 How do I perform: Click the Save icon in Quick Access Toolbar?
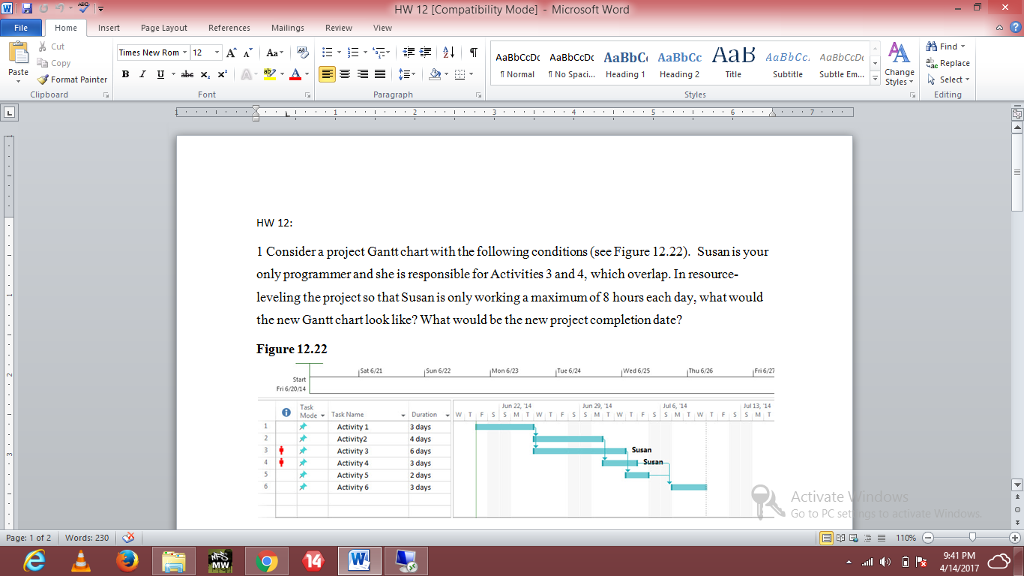[x=26, y=6]
